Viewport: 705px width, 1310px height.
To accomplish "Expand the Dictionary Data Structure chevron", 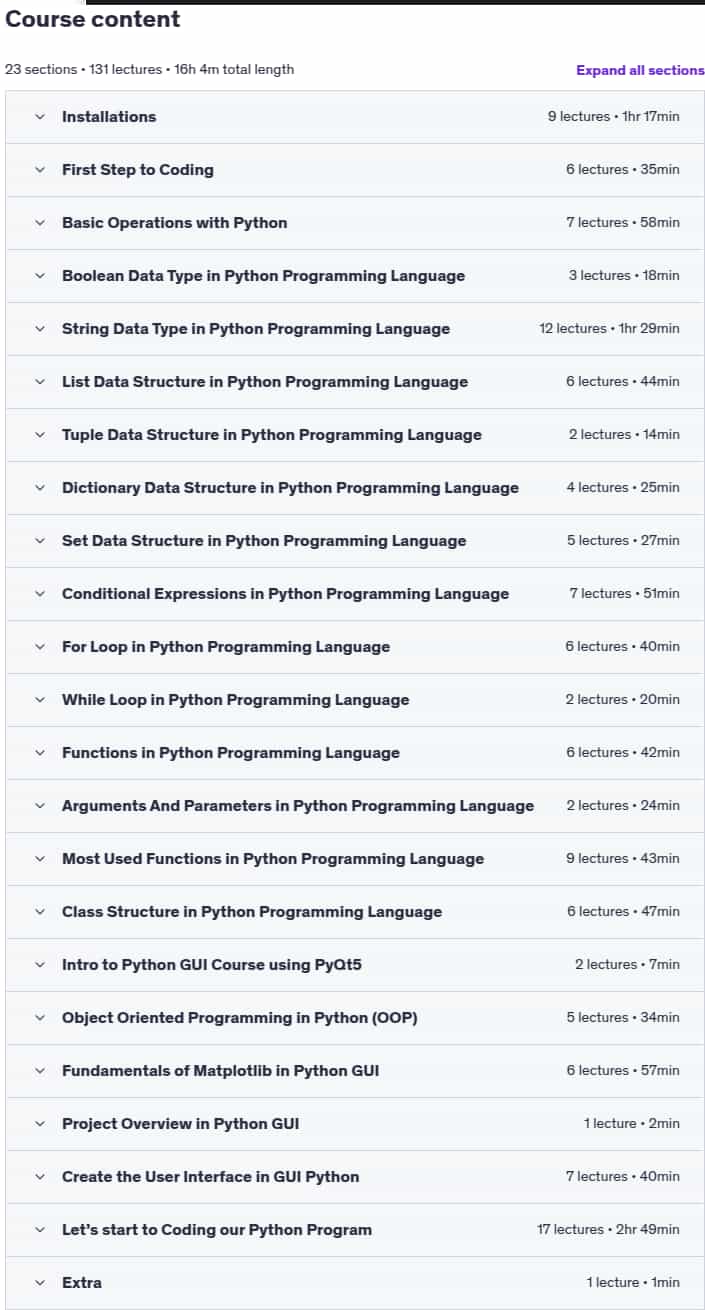I will pos(40,488).
